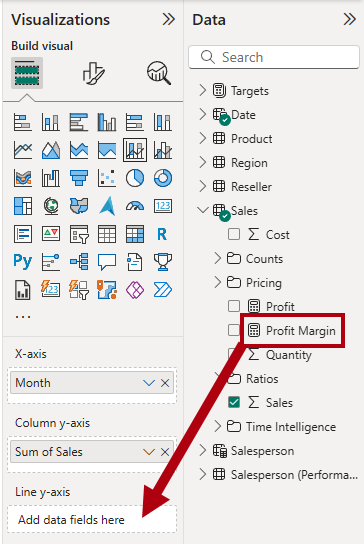Select the card visual icon
This screenshot has height=544, width=364.
point(163,206)
